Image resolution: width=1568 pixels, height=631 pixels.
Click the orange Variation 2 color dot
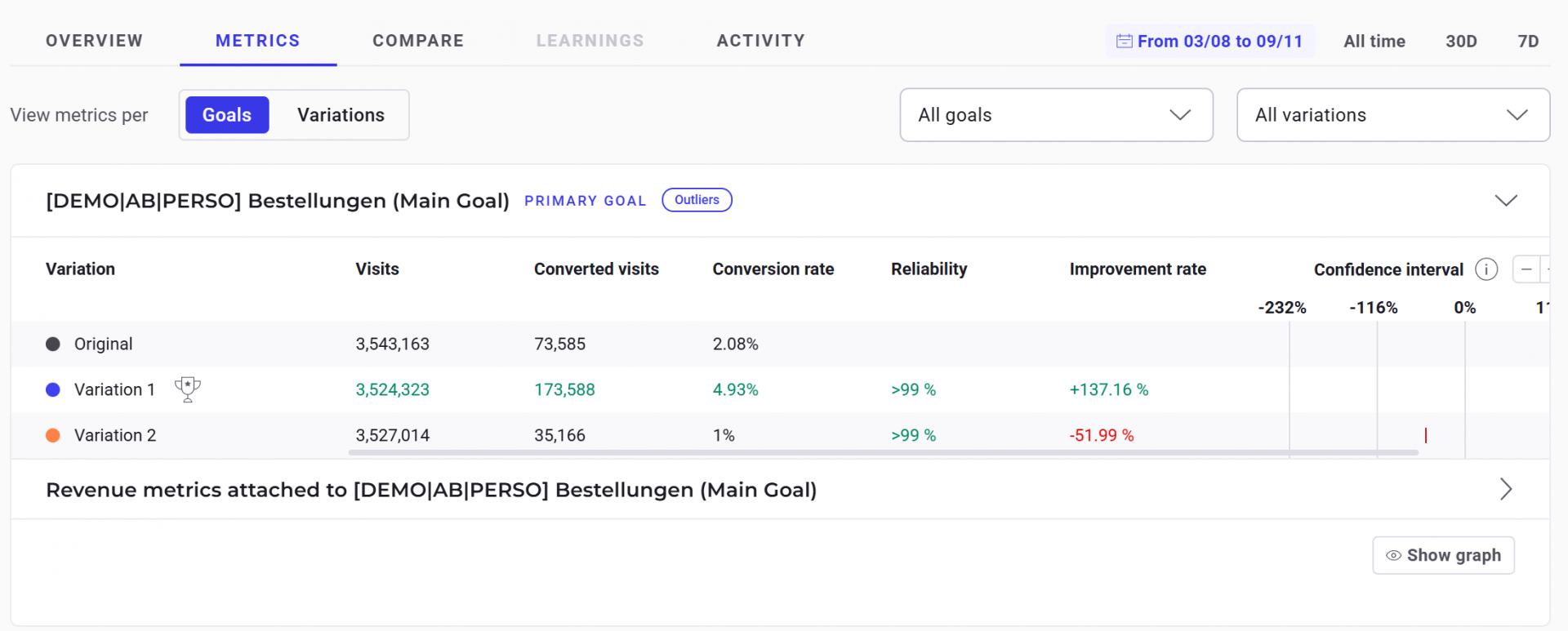pos(53,435)
